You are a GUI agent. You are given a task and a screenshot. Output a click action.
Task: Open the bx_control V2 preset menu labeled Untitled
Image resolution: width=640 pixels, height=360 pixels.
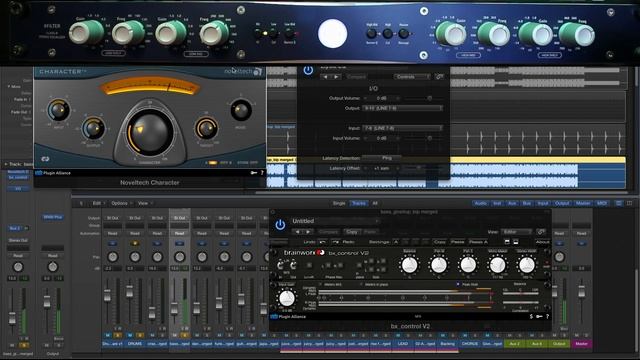[x=335, y=221]
